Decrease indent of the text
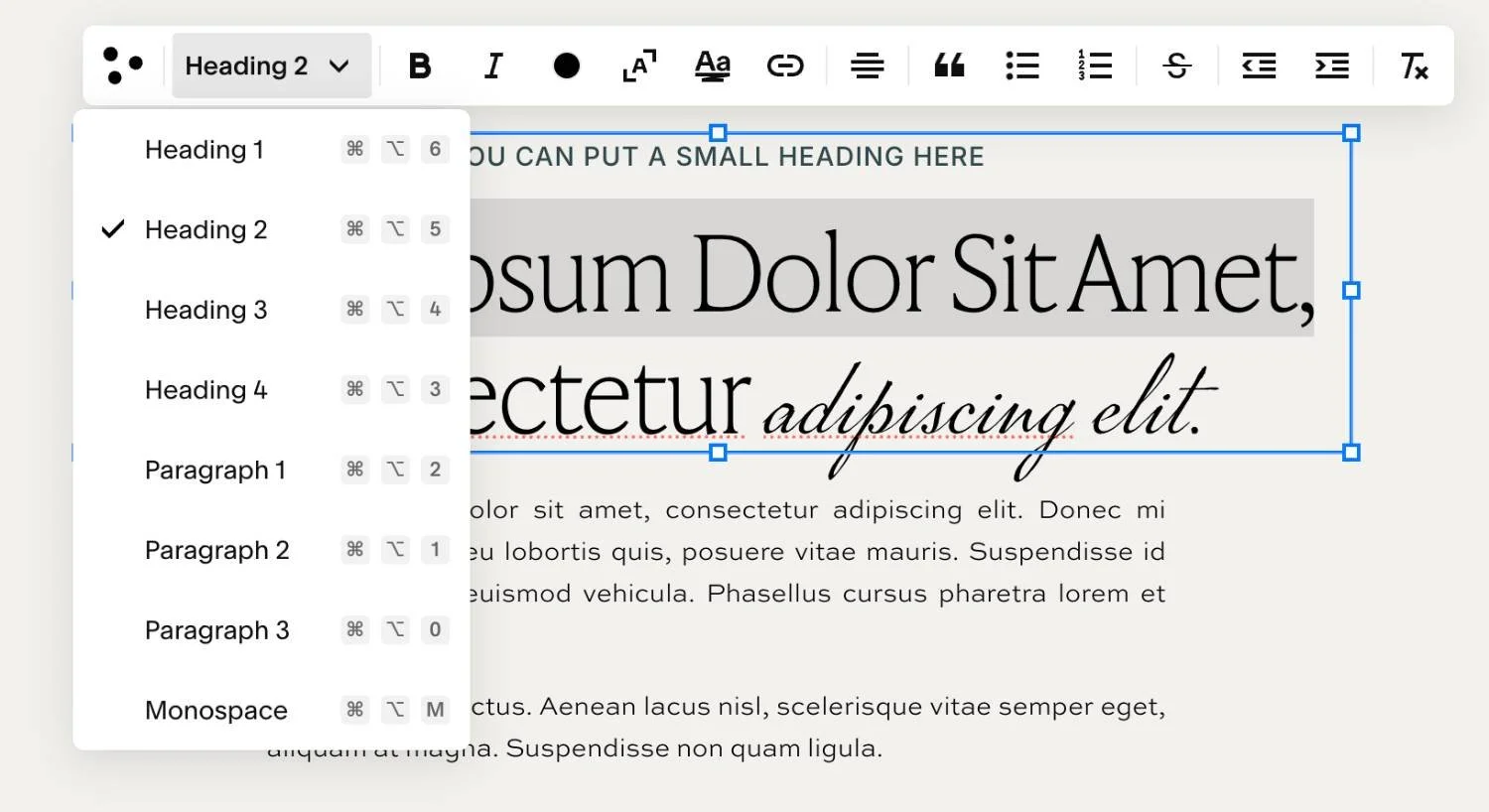Screen dimensions: 1489x812 coord(1259,67)
